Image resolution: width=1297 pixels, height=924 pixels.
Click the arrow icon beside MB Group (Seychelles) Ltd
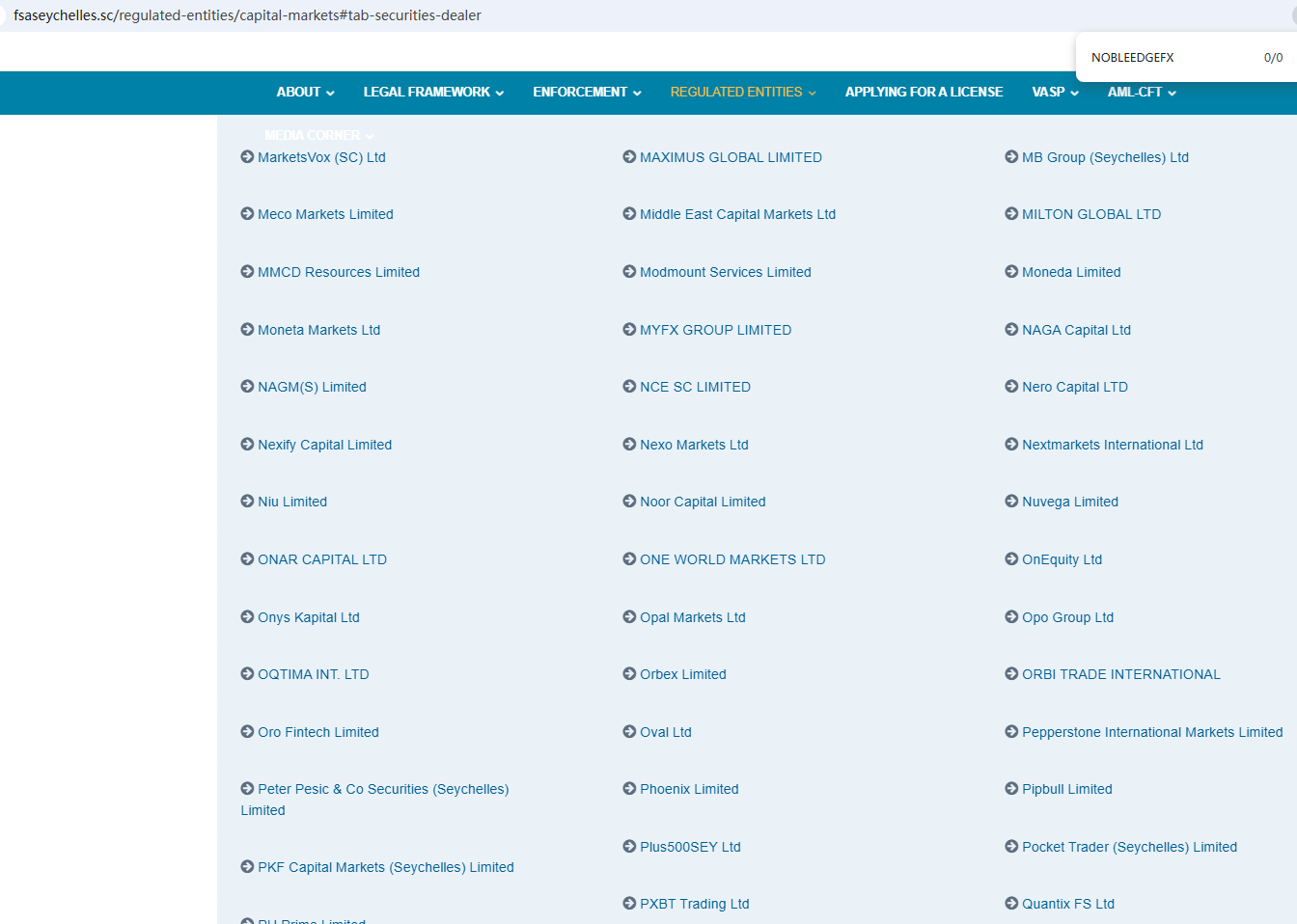1011,156
